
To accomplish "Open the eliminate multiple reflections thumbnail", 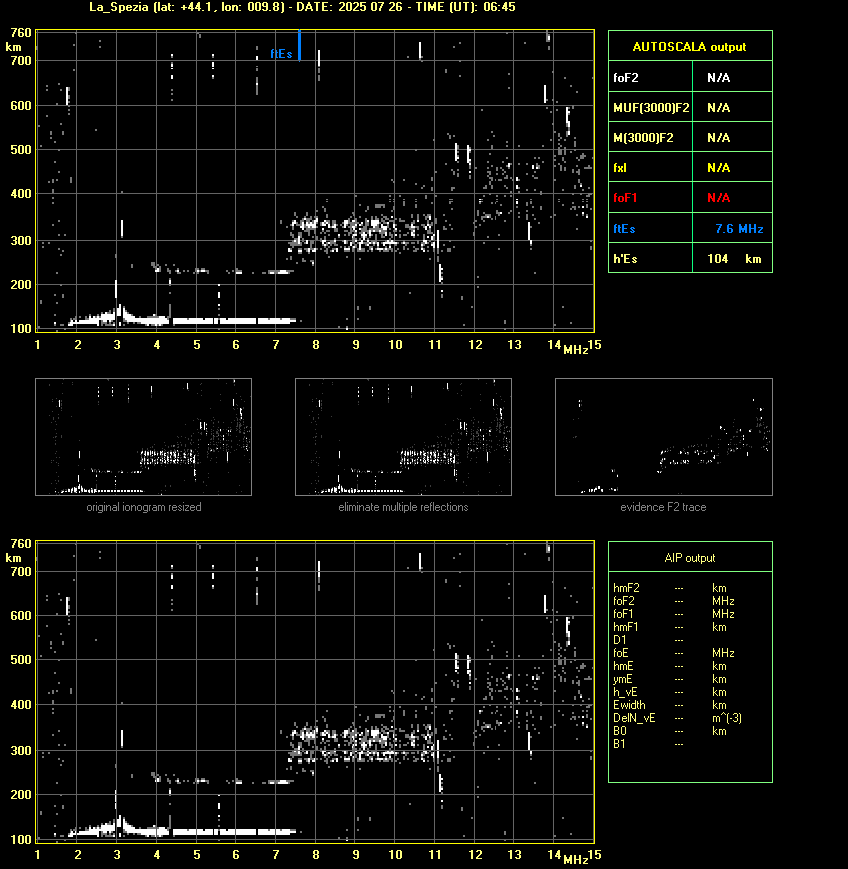I will (x=403, y=437).
